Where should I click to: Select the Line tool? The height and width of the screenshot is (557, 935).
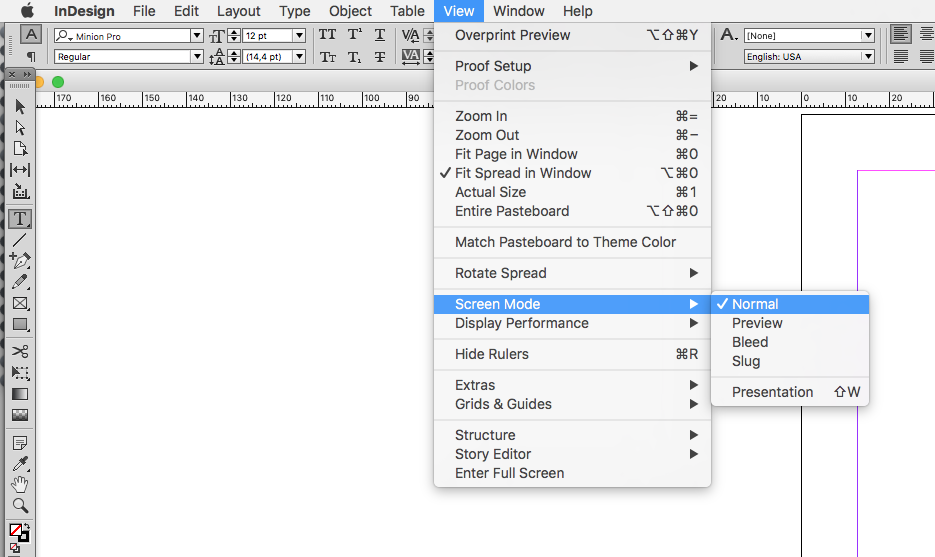(x=20, y=240)
